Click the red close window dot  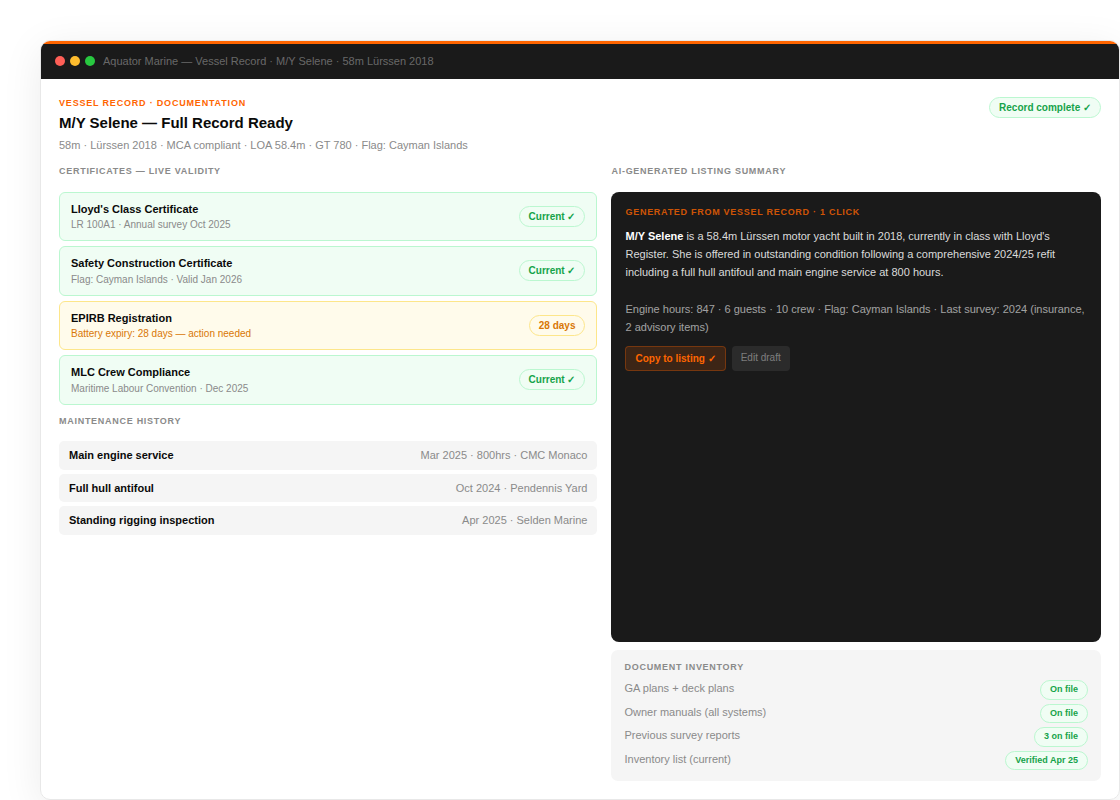tap(60, 61)
